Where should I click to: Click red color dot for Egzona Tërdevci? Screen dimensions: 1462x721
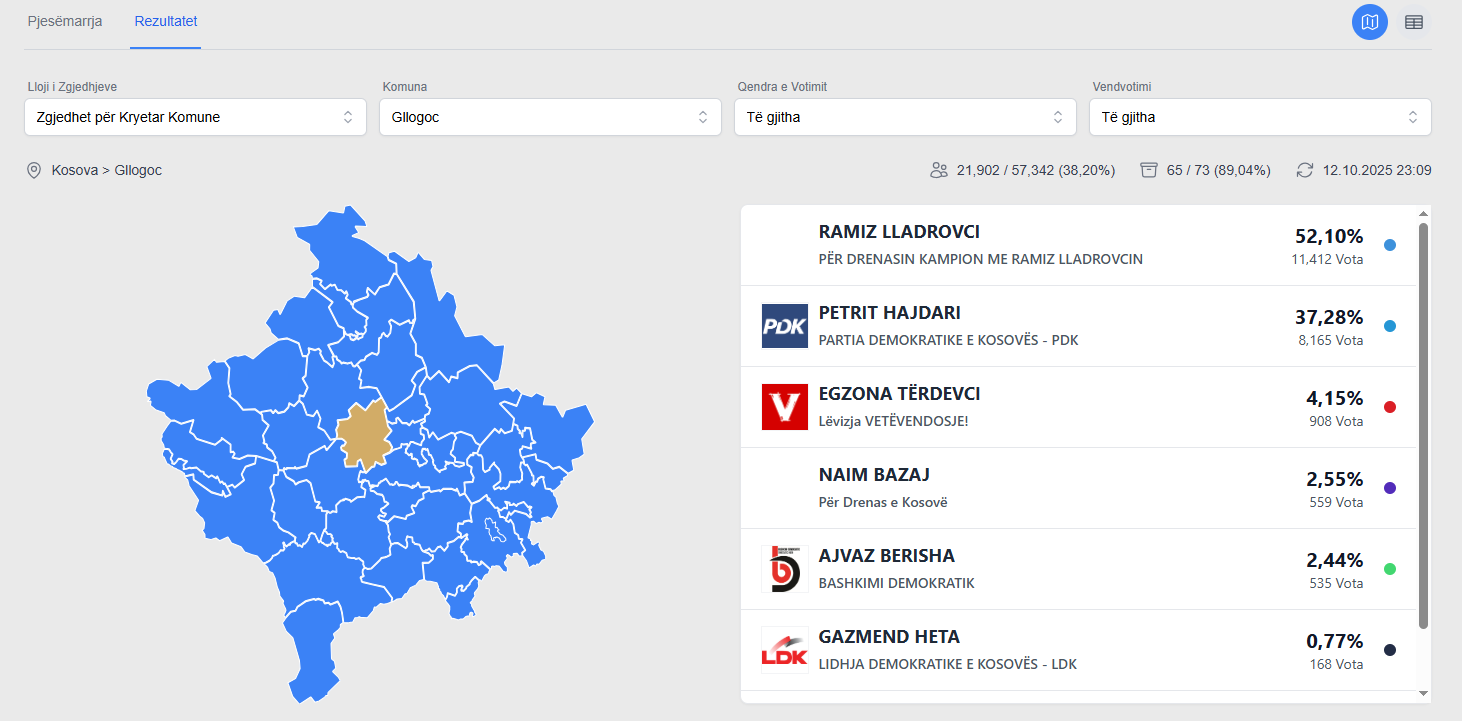pyautogui.click(x=1390, y=407)
